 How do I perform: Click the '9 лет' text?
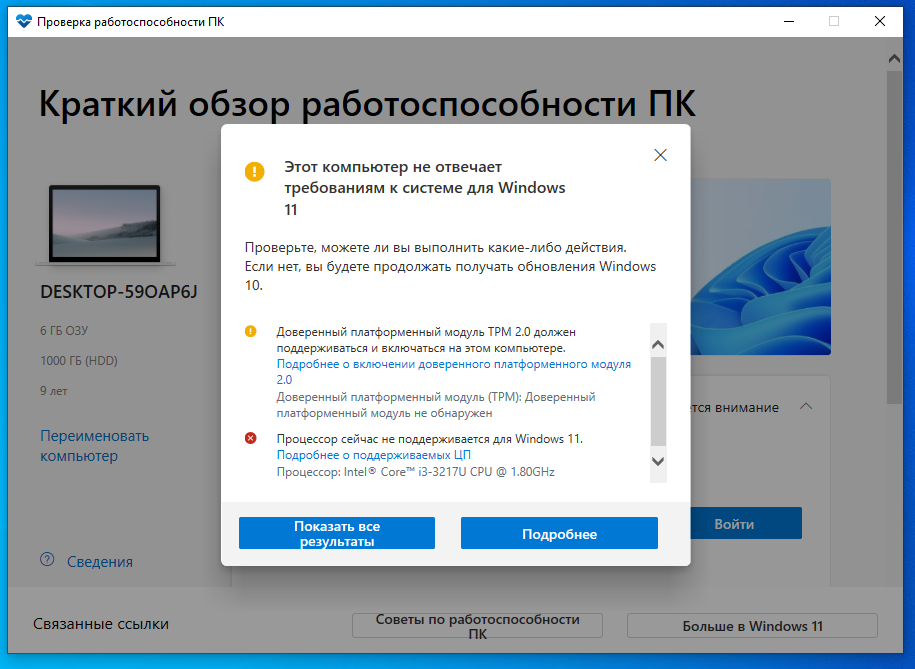[54, 391]
